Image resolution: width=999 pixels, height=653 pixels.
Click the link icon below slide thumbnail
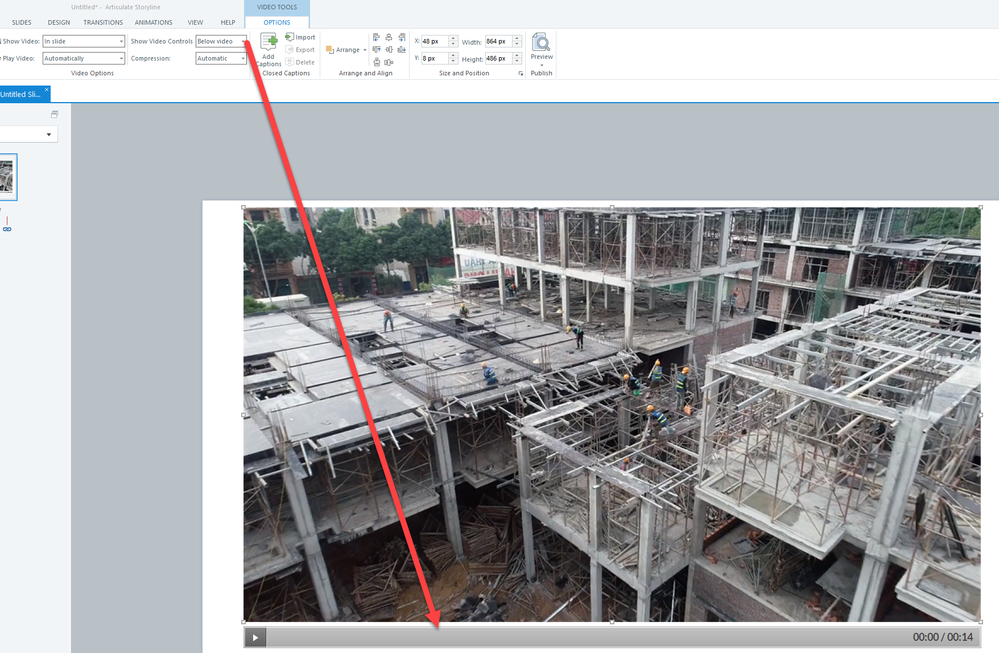click(6, 229)
